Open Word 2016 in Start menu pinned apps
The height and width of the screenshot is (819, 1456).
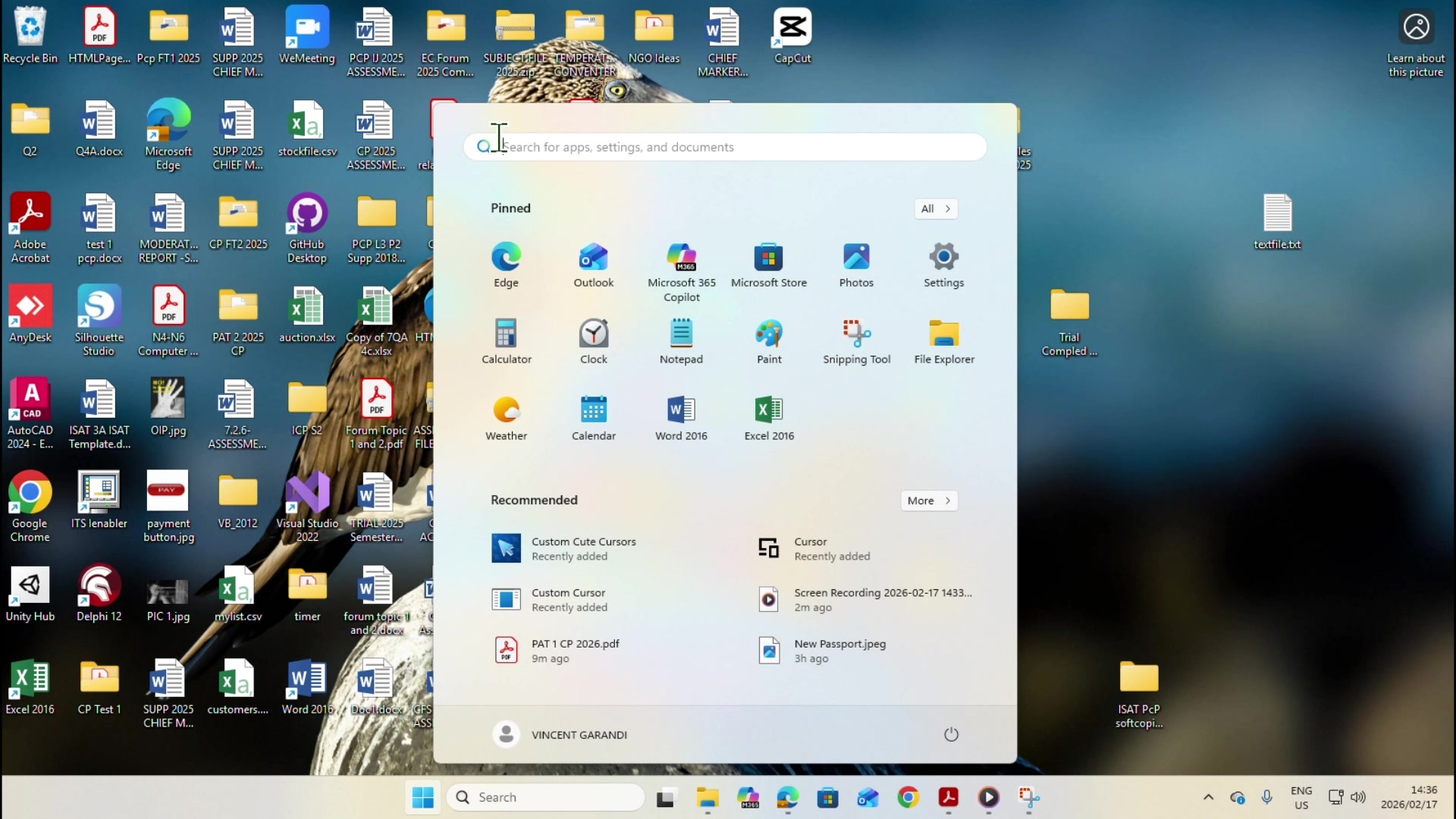click(681, 419)
